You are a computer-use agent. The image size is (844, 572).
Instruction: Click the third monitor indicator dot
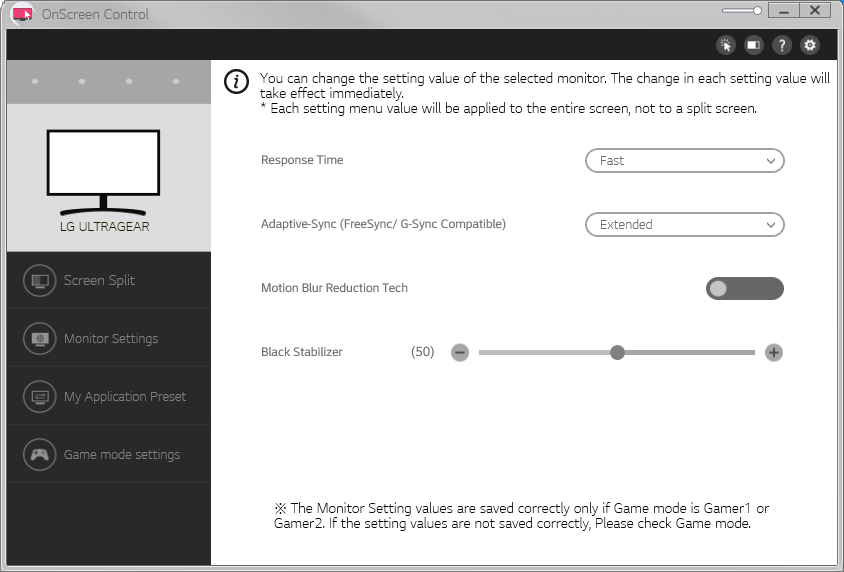coord(129,82)
